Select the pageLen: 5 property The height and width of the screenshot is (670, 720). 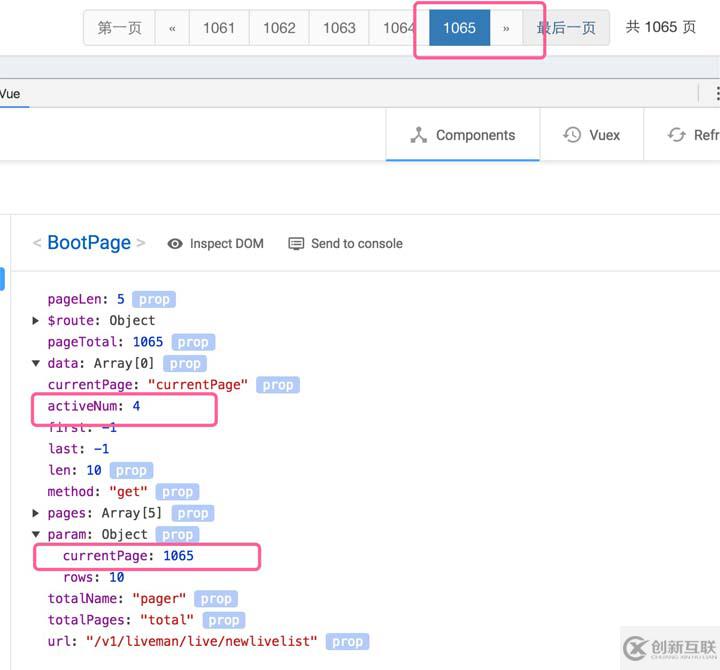86,299
